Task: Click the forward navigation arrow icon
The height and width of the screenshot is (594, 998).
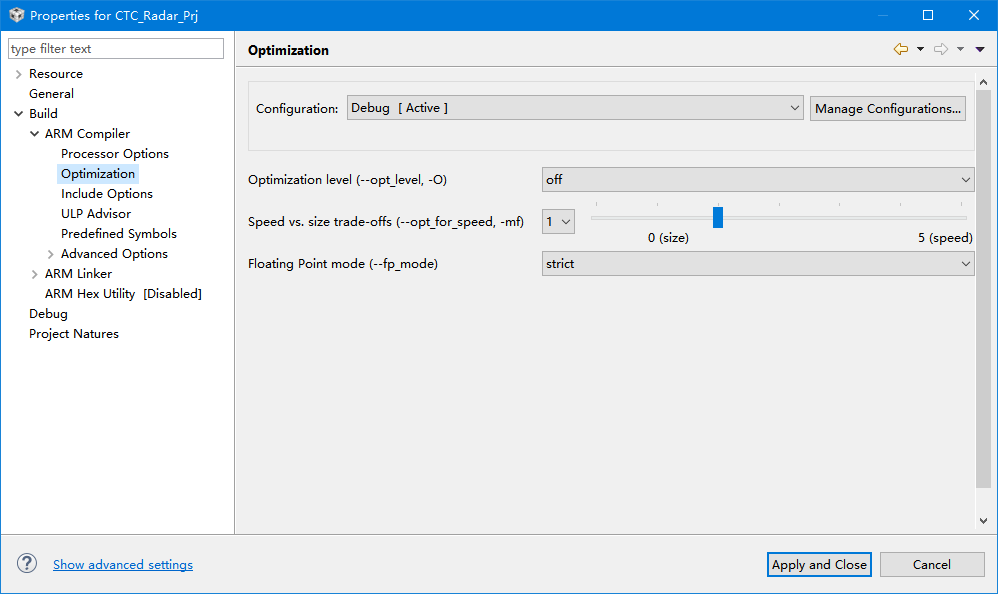Action: coord(940,49)
